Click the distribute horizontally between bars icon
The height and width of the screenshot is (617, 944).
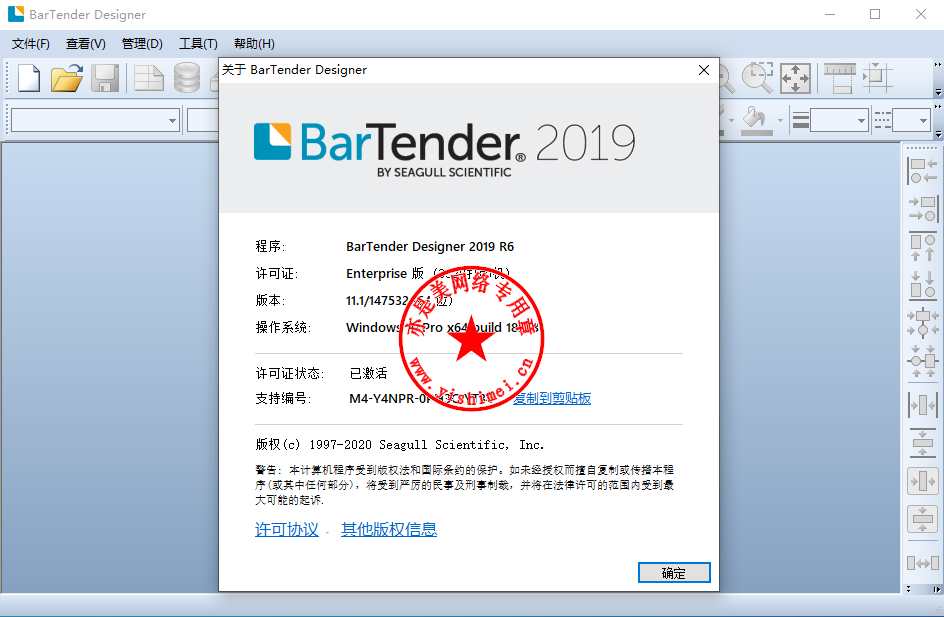[922, 405]
